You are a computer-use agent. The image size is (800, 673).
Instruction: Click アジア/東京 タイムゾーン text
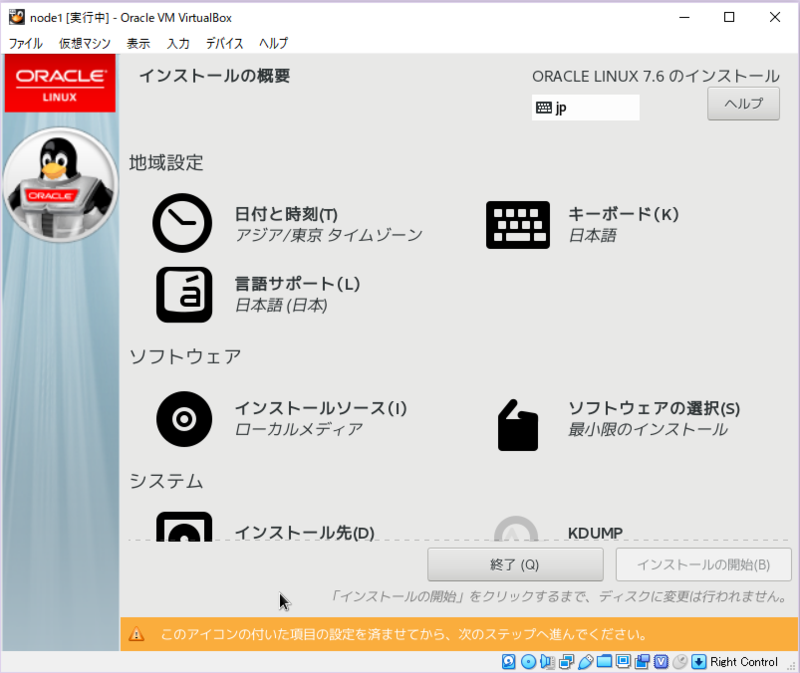pos(329,235)
